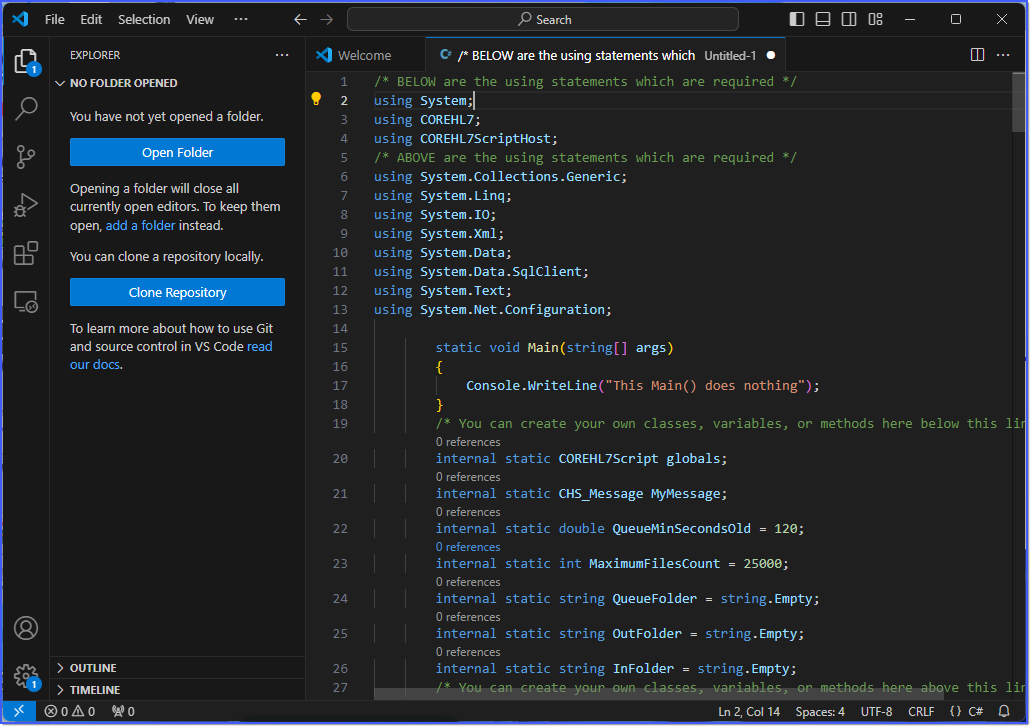Open the Source Control view
Screen dimensions: 1032x728
tap(26, 157)
